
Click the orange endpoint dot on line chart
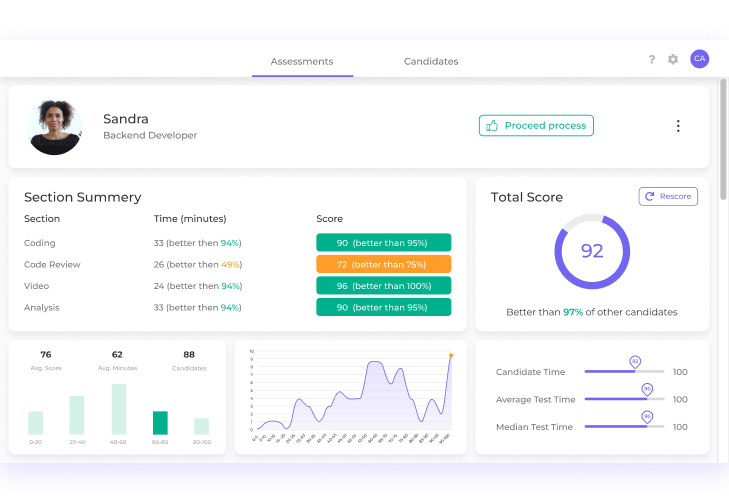pos(451,355)
